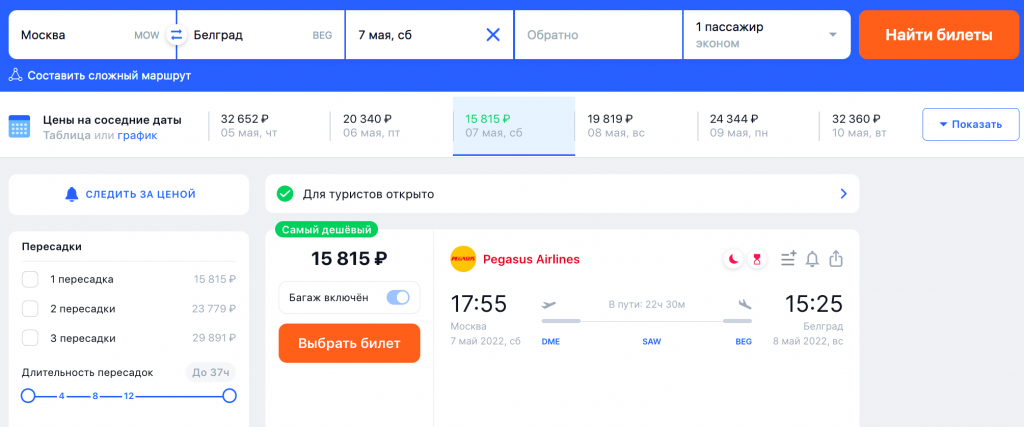The height and width of the screenshot is (427, 1024).
Task: Check the 3 пересадки filter
Action: pos(30,338)
